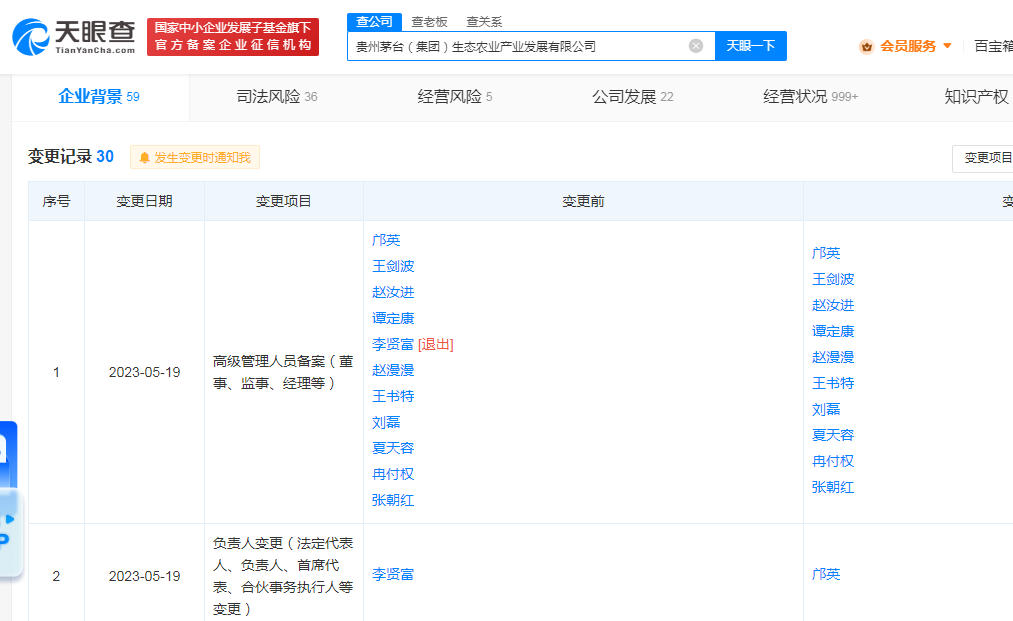1013x621 pixels.
Task: Click the red official credit agency banner
Action: [233, 37]
